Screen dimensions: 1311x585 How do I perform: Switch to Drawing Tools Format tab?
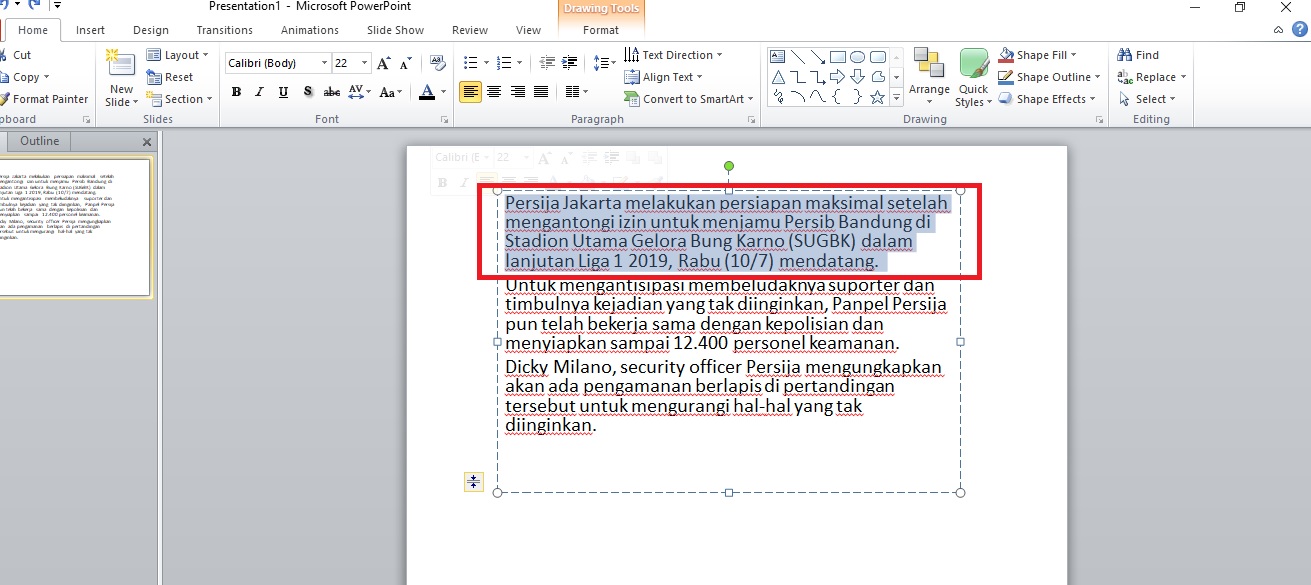click(601, 30)
